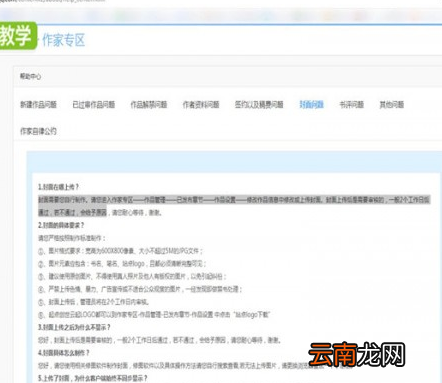This screenshot has height=383, width=442.
Task: Open the 作家专区 header link
Action: [x=63, y=40]
